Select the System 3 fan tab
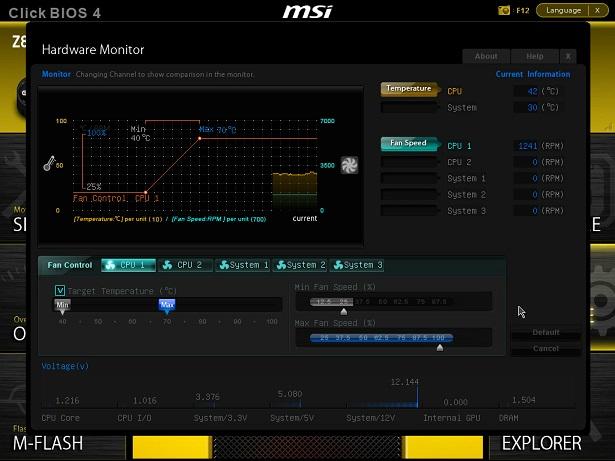615x461 pixels. (x=357, y=265)
